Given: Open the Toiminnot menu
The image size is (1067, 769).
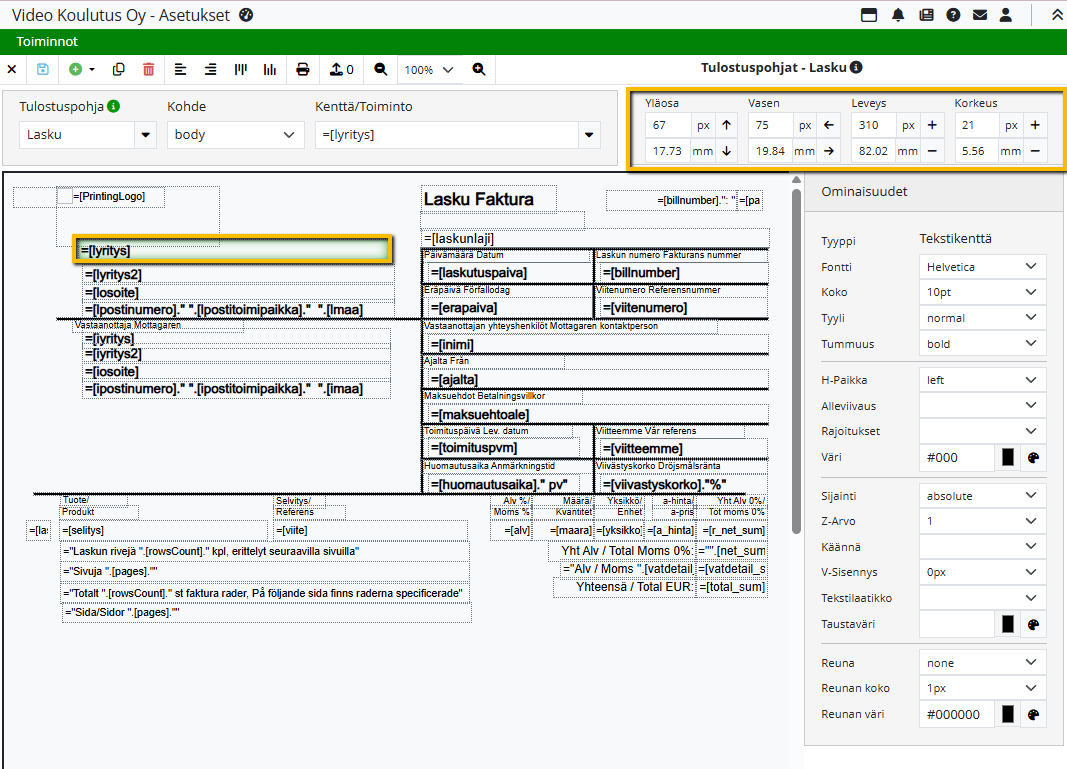Looking at the screenshot, I should 47,42.
